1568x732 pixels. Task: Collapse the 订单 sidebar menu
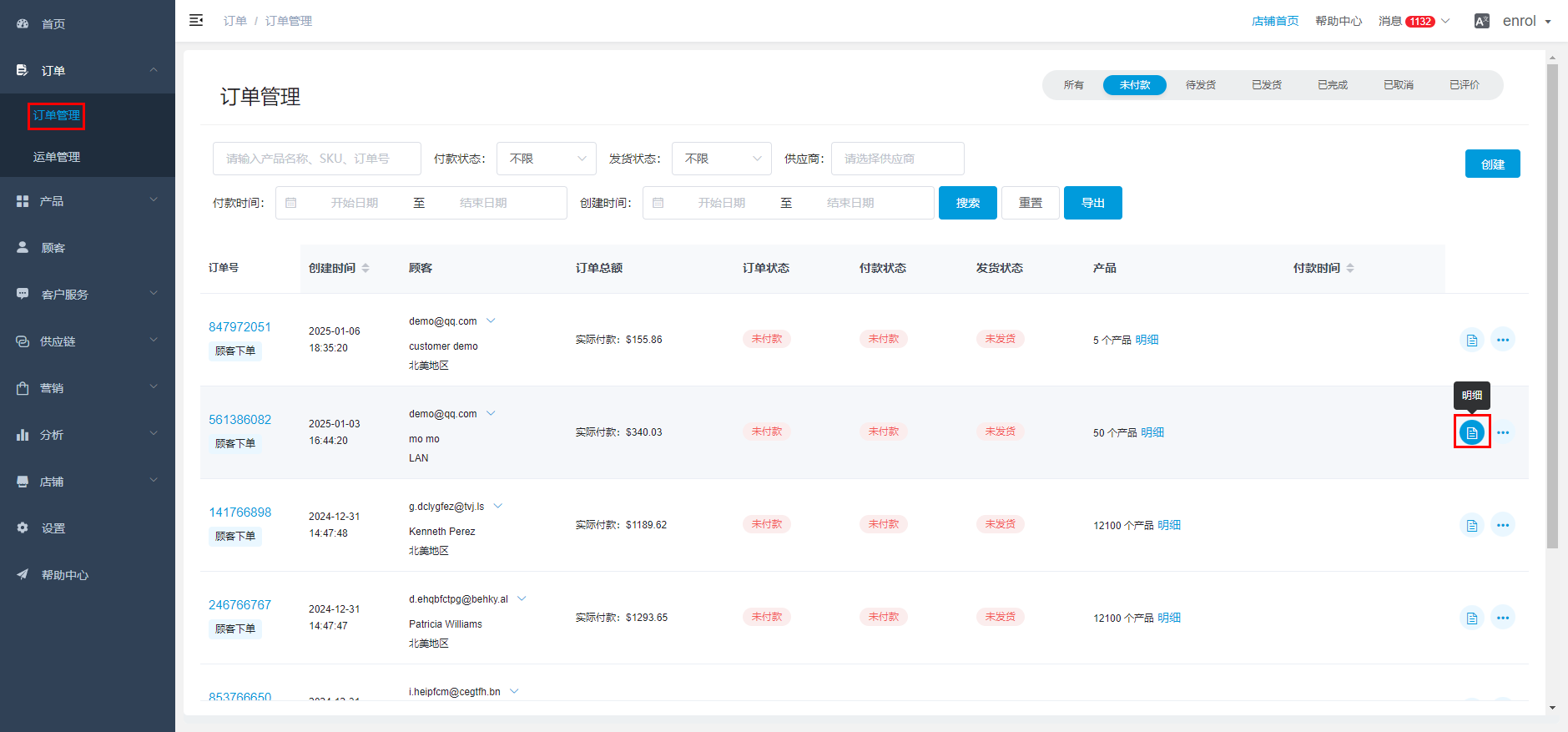click(x=154, y=70)
